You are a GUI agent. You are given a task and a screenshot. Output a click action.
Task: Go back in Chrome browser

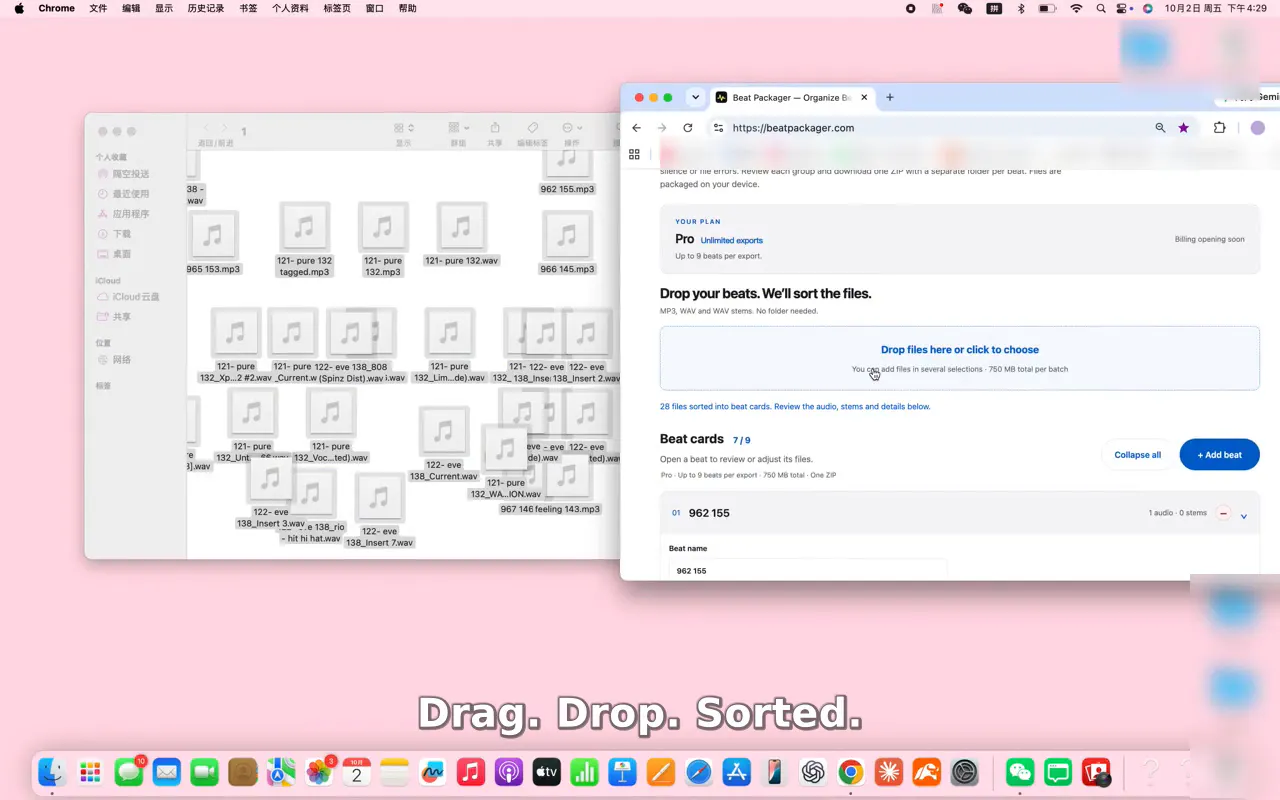pos(637,128)
